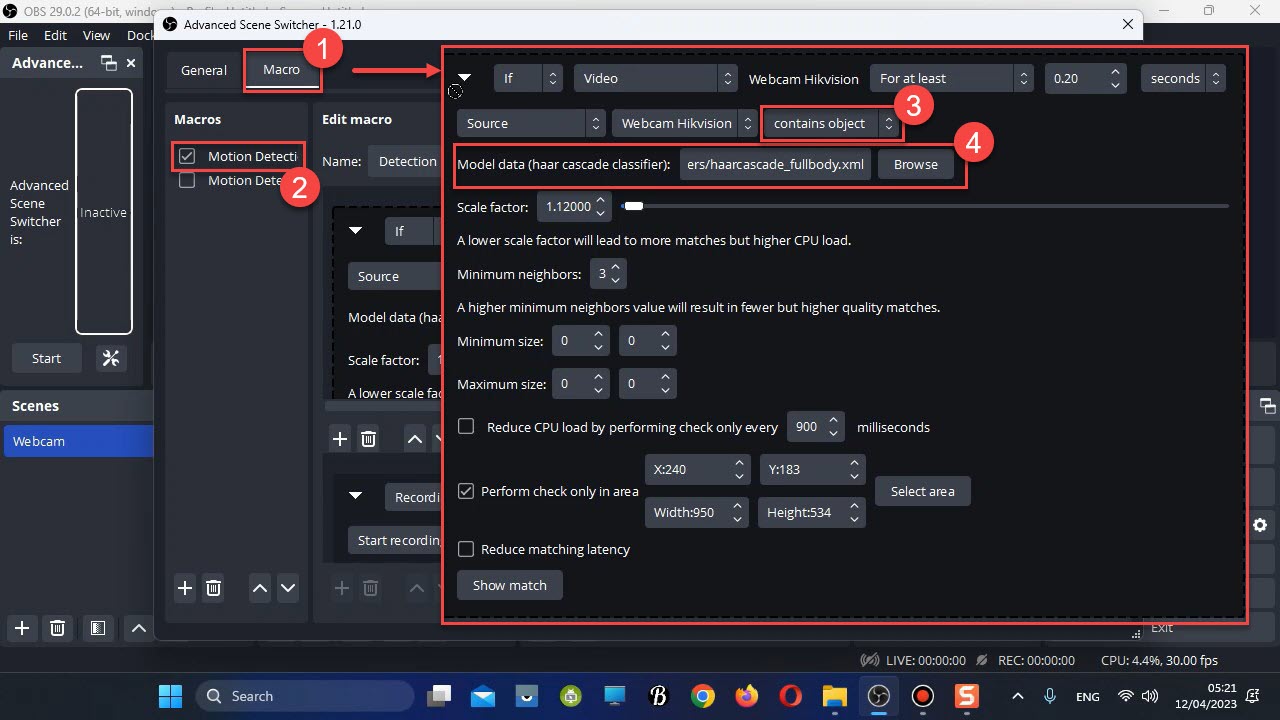The width and height of the screenshot is (1280, 720).
Task: Enable the second Motion Detection macro checkbox
Action: (x=186, y=181)
